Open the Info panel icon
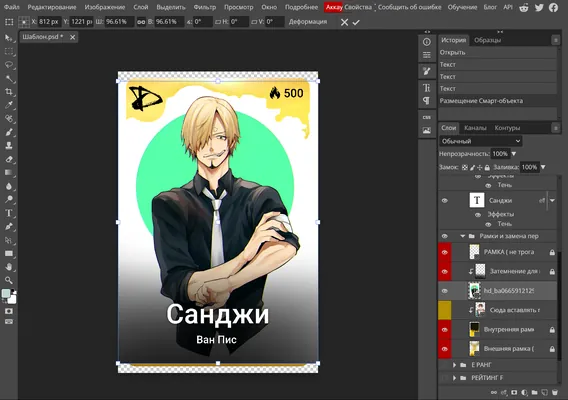This screenshot has width=568, height=400. [x=427, y=42]
